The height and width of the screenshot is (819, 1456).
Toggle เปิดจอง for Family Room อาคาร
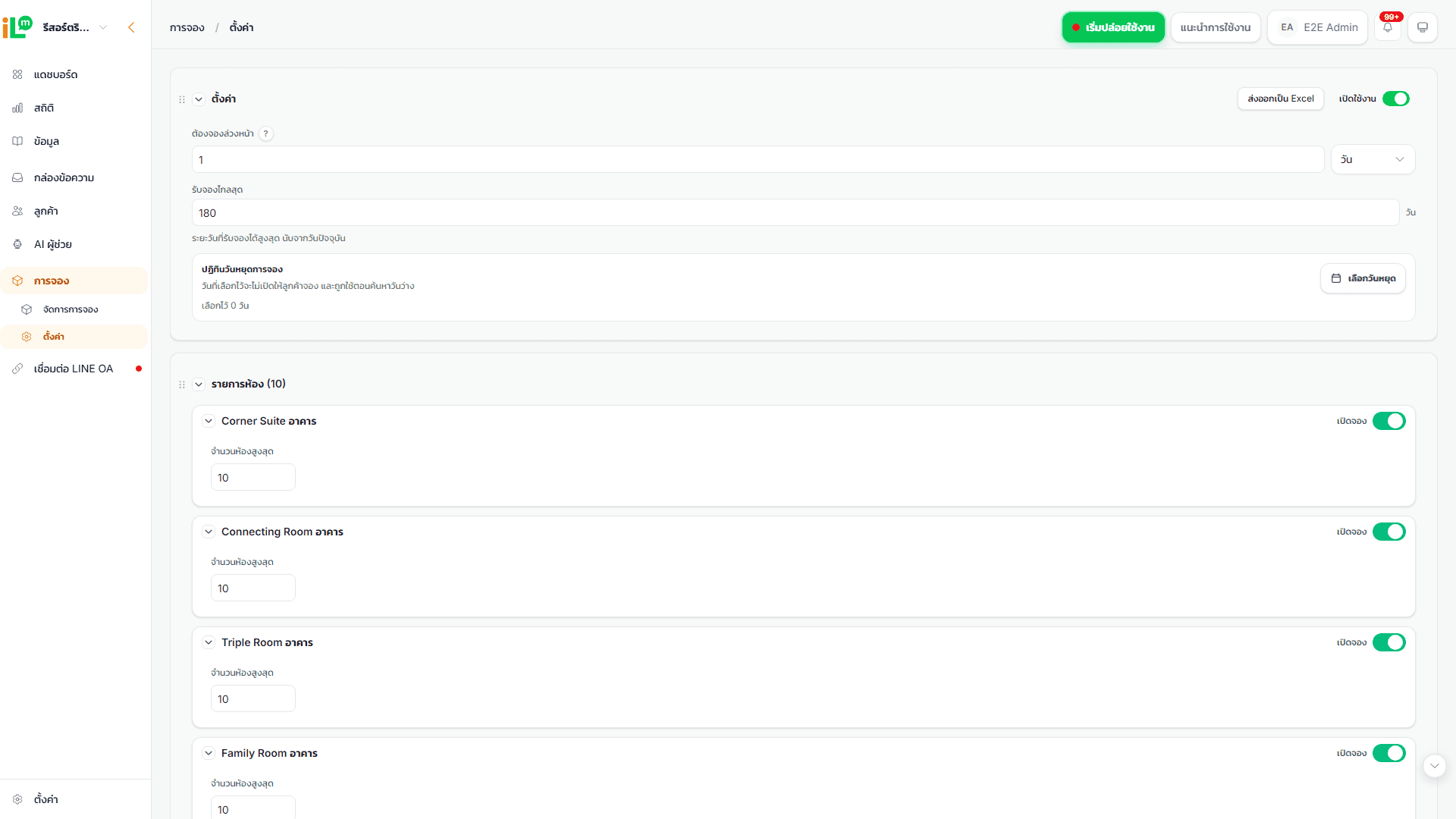1389,753
